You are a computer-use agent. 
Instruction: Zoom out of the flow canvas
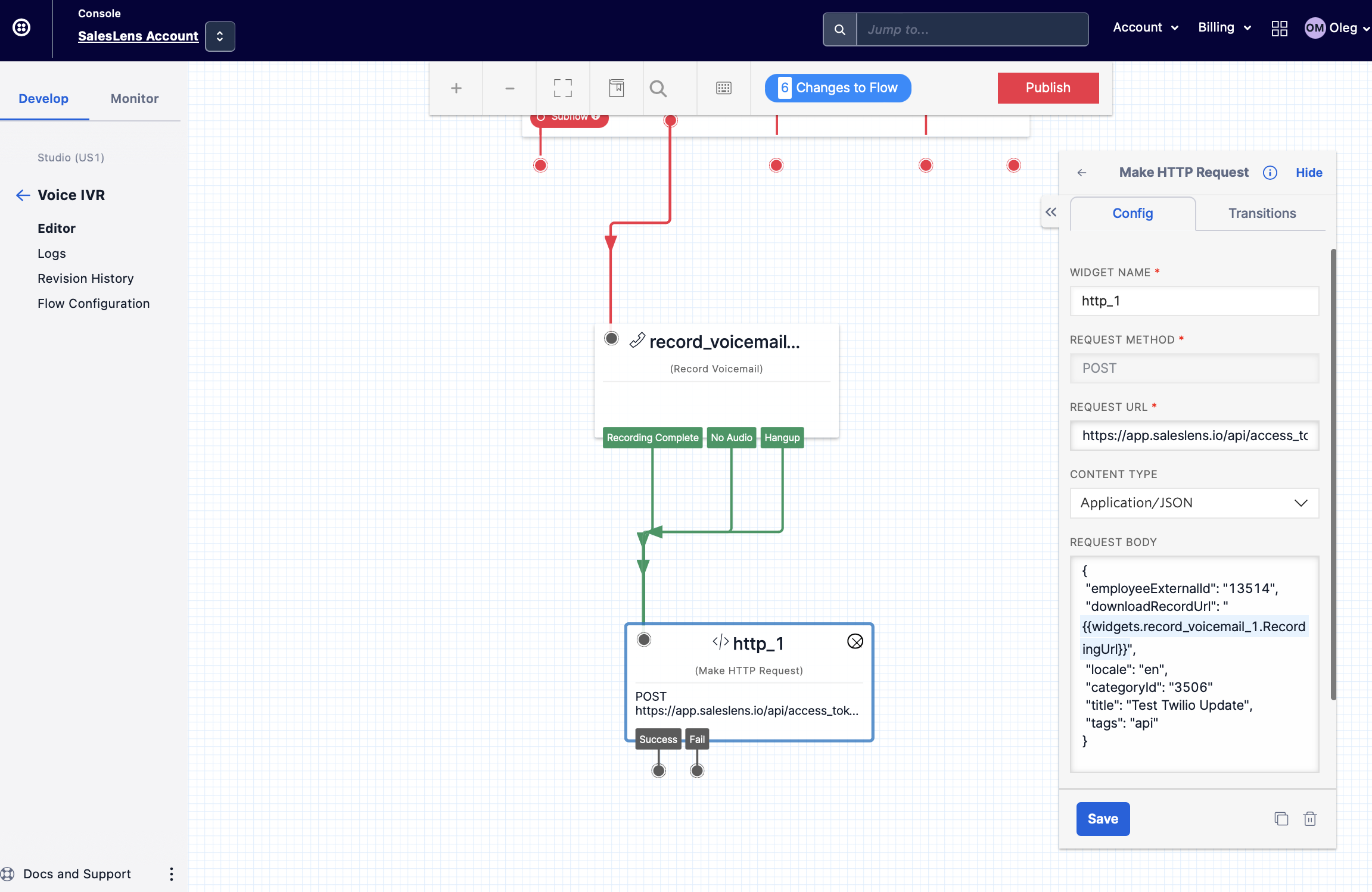(x=509, y=88)
